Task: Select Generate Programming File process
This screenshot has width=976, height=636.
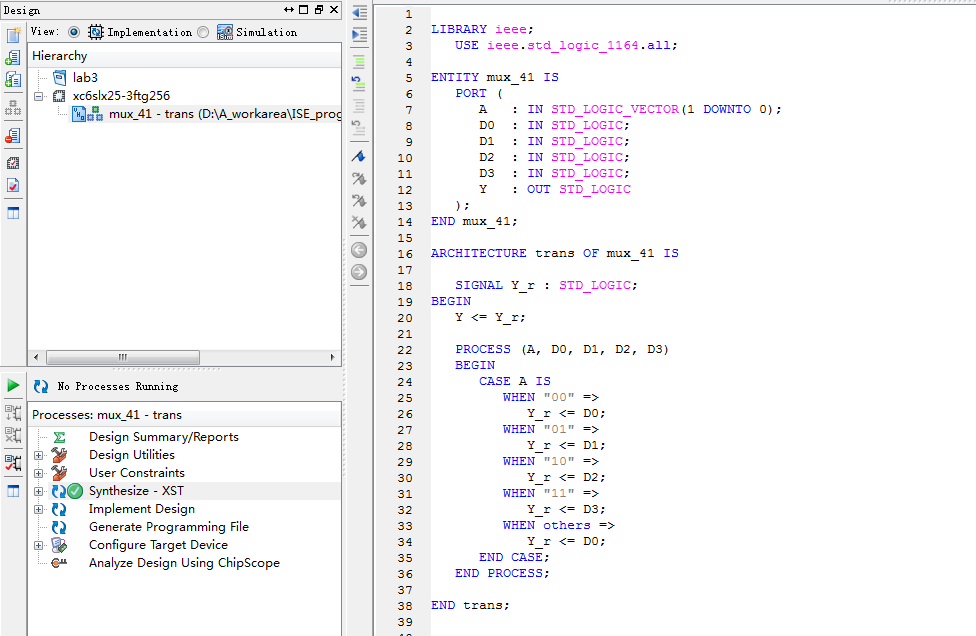Action: coord(168,527)
